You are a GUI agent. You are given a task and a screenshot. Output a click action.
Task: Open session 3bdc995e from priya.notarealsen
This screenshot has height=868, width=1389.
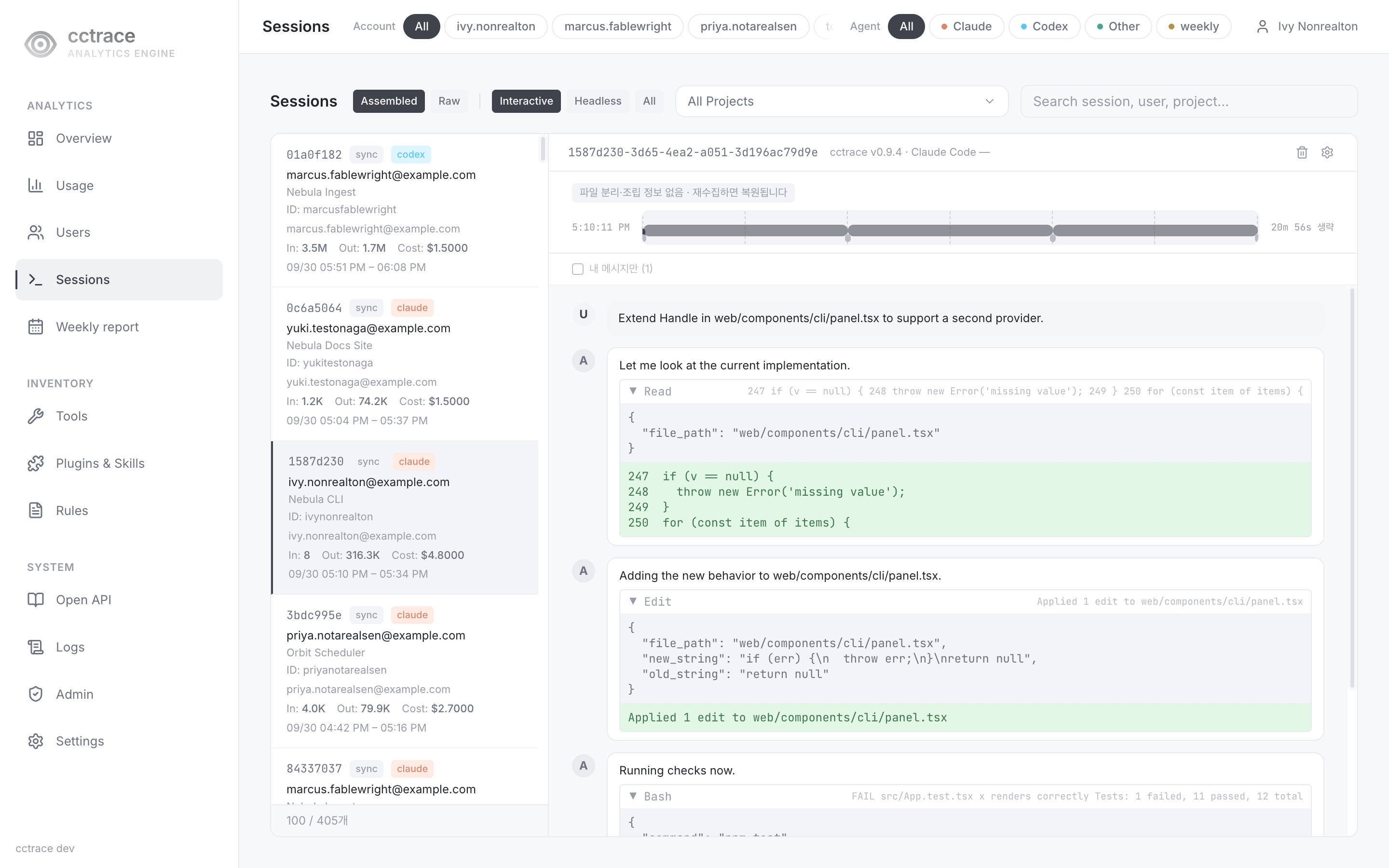405,671
